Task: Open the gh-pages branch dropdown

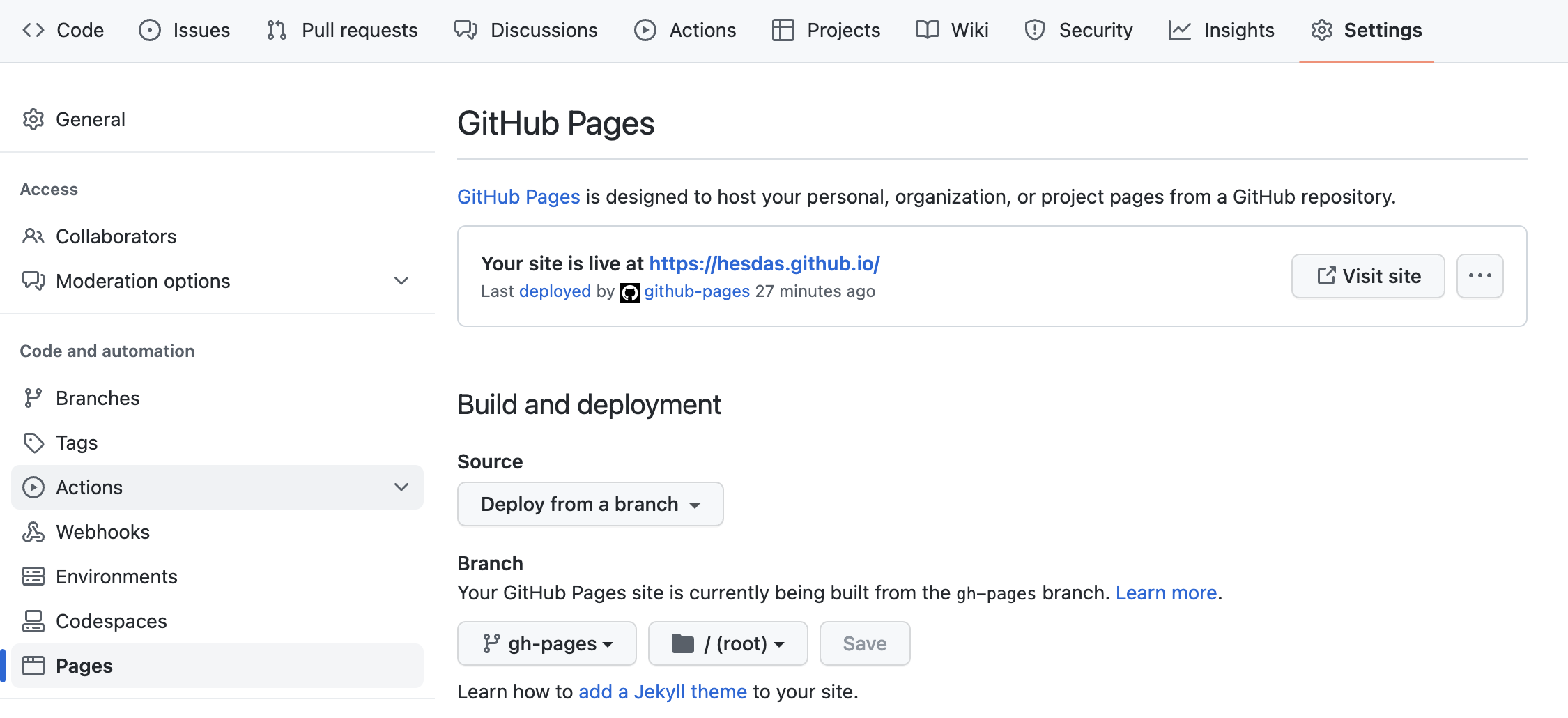Action: 547,643
